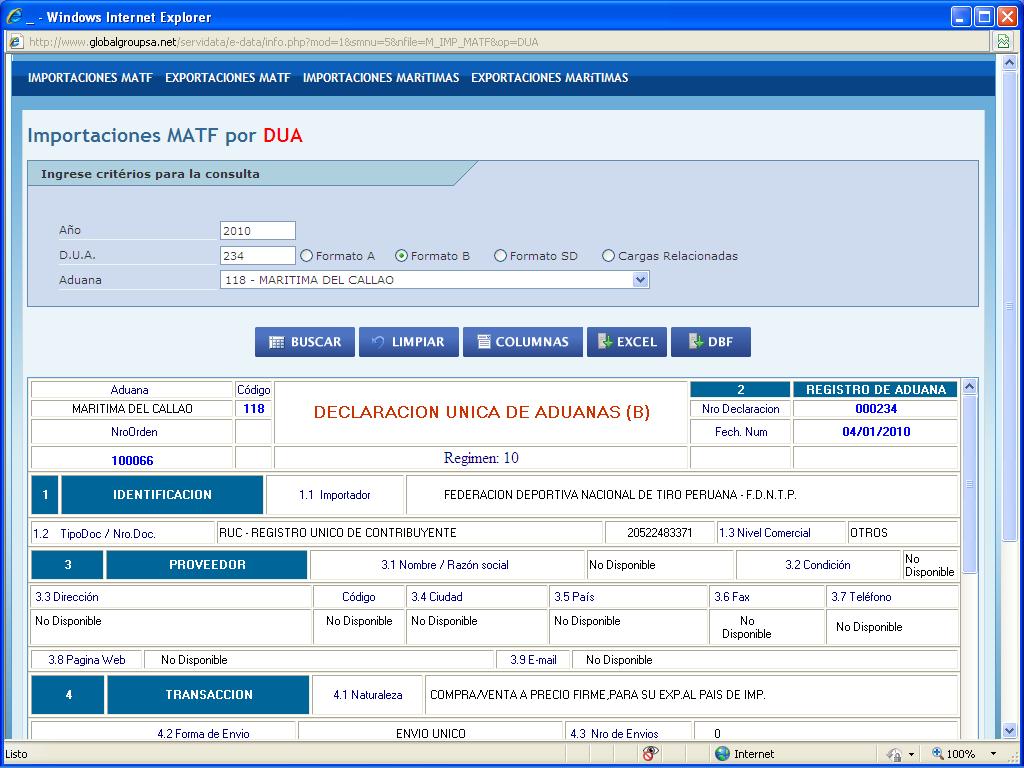Open the COLUMNAS column selector
This screenshot has height=768, width=1024.
point(522,342)
